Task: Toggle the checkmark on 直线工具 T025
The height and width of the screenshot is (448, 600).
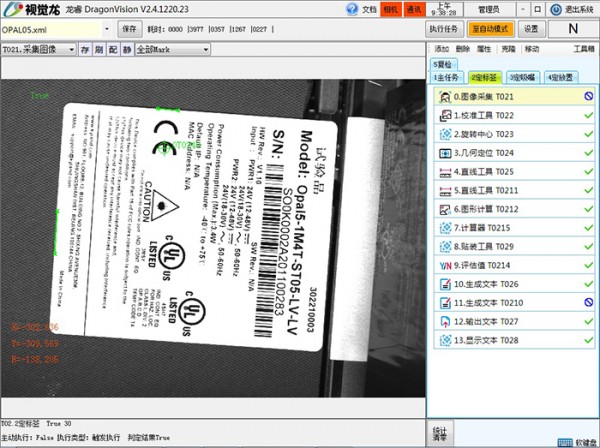Action: [x=589, y=172]
